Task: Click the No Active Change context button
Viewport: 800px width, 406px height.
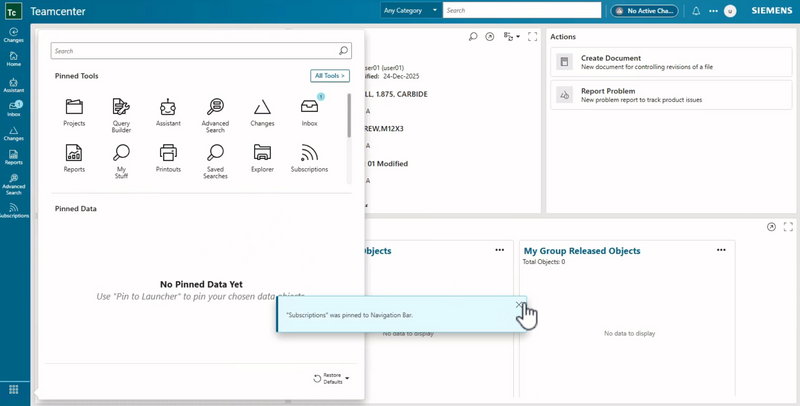Action: (644, 11)
